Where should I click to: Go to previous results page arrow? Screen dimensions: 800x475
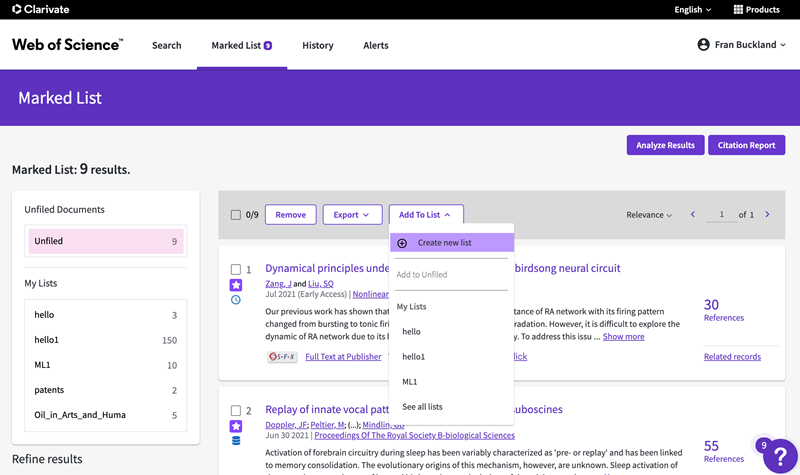pos(693,214)
